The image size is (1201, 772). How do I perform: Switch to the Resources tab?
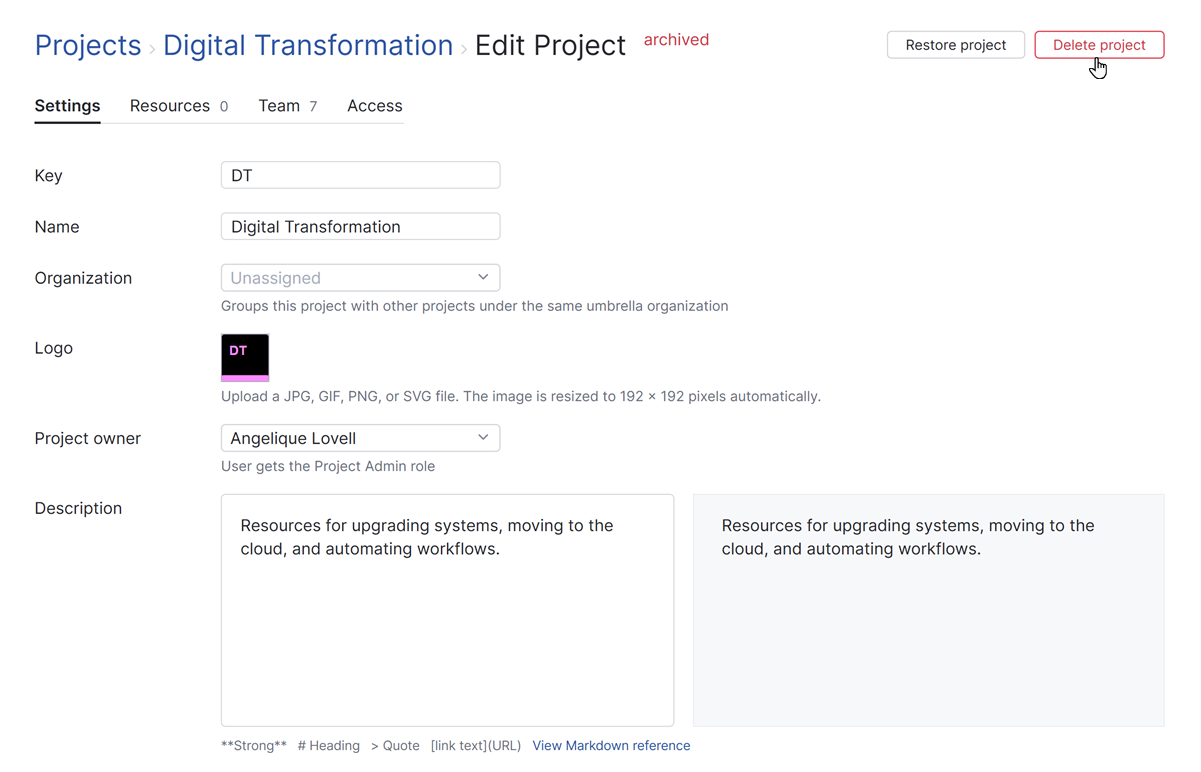coord(179,106)
